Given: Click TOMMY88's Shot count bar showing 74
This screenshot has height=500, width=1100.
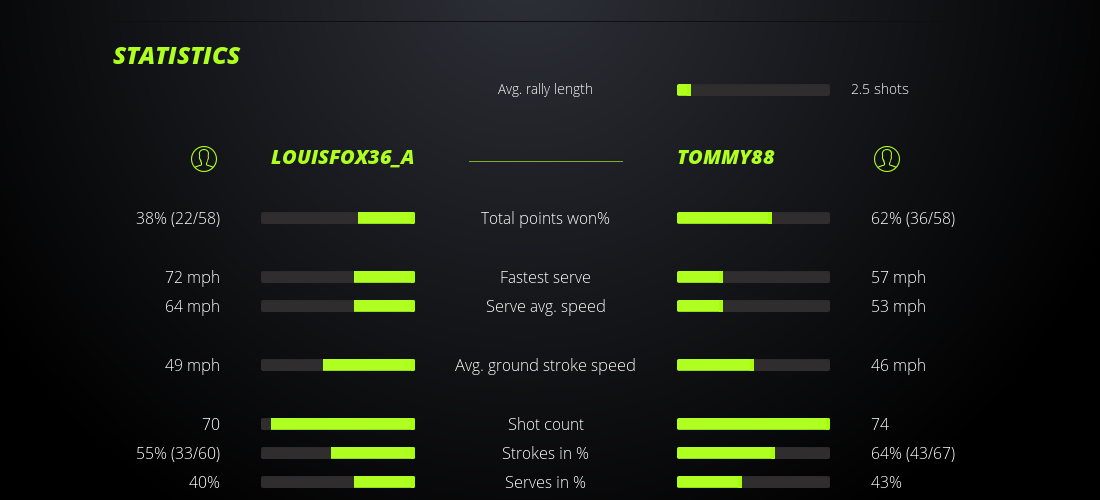Looking at the screenshot, I should pos(753,424).
